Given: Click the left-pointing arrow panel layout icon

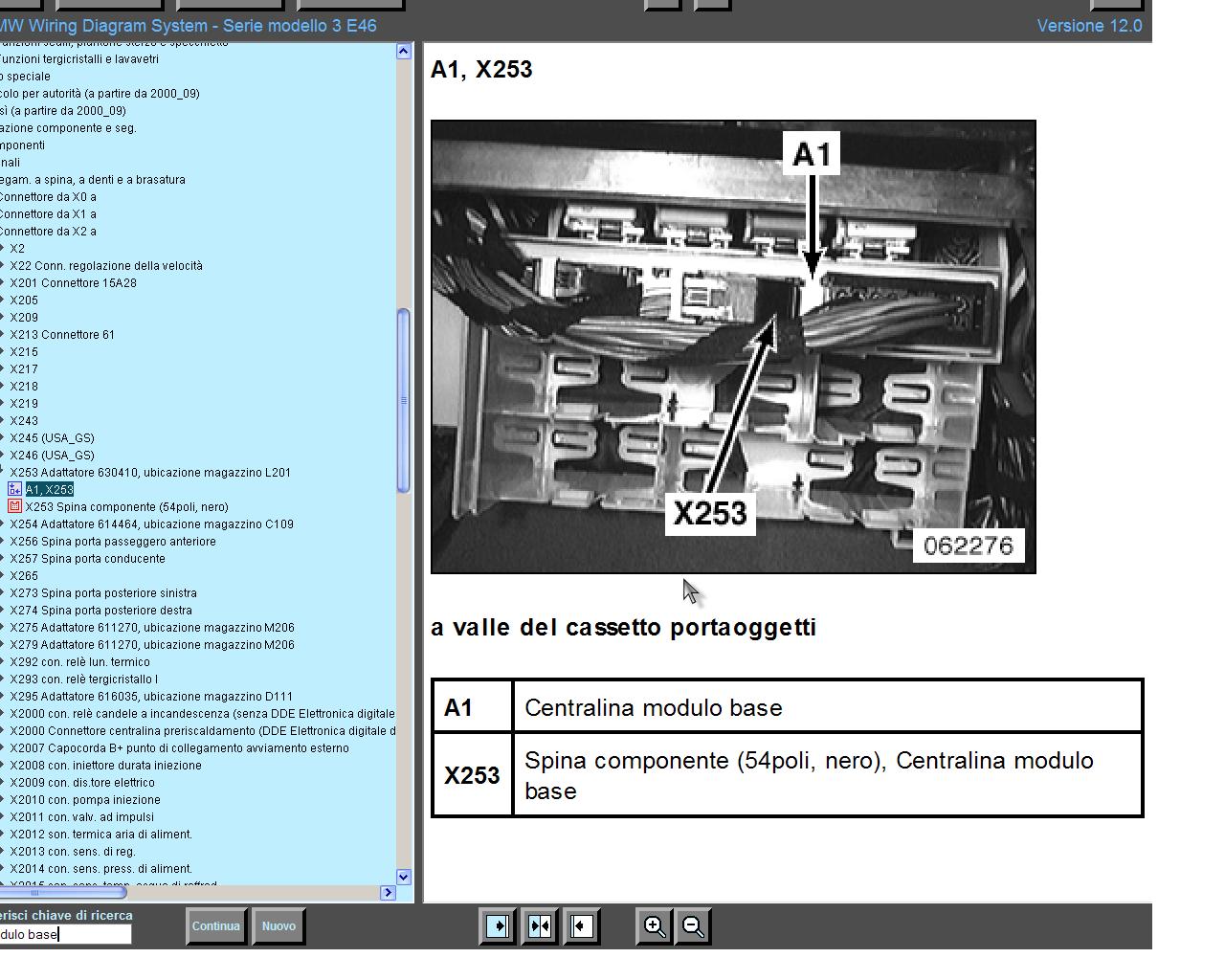Looking at the screenshot, I should click(x=581, y=926).
